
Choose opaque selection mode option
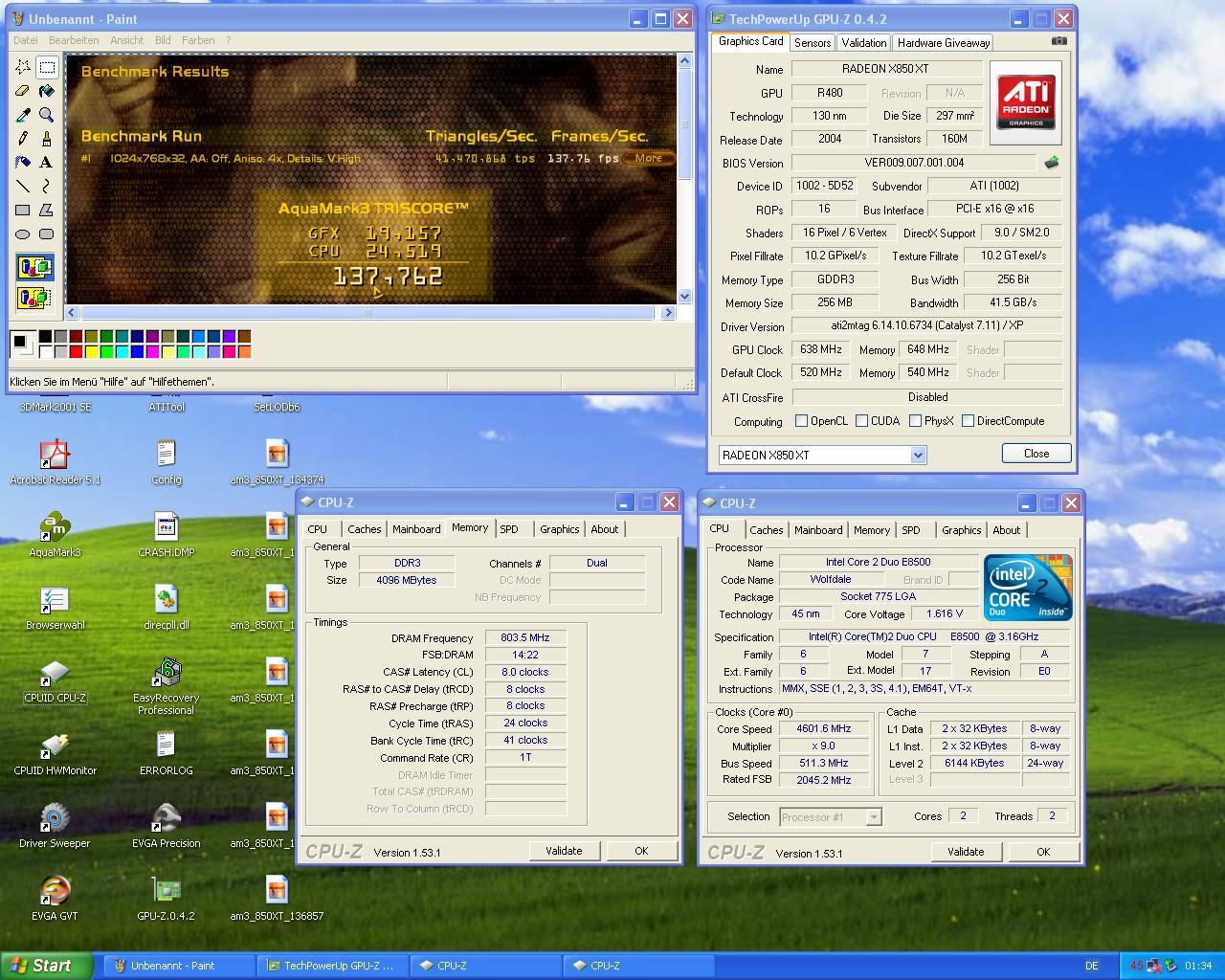point(34,268)
